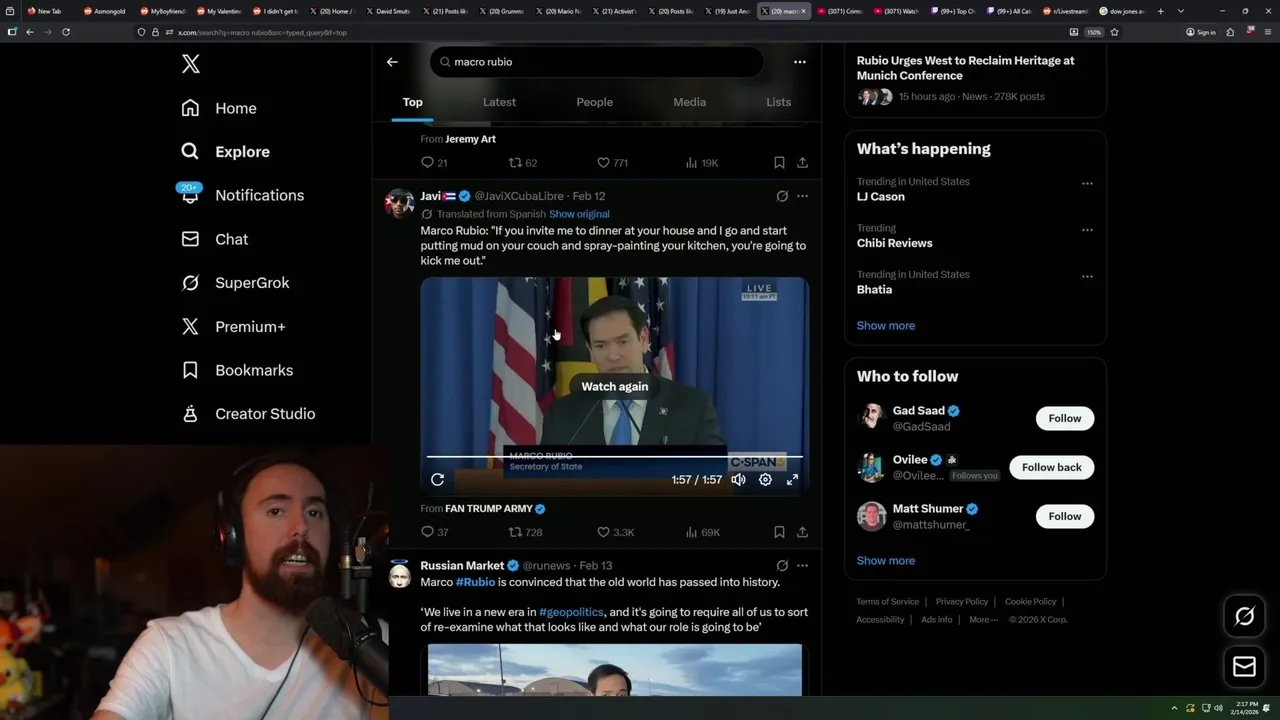1280x720 pixels.
Task: Like Javi's post (3.3K)
Action: point(615,532)
